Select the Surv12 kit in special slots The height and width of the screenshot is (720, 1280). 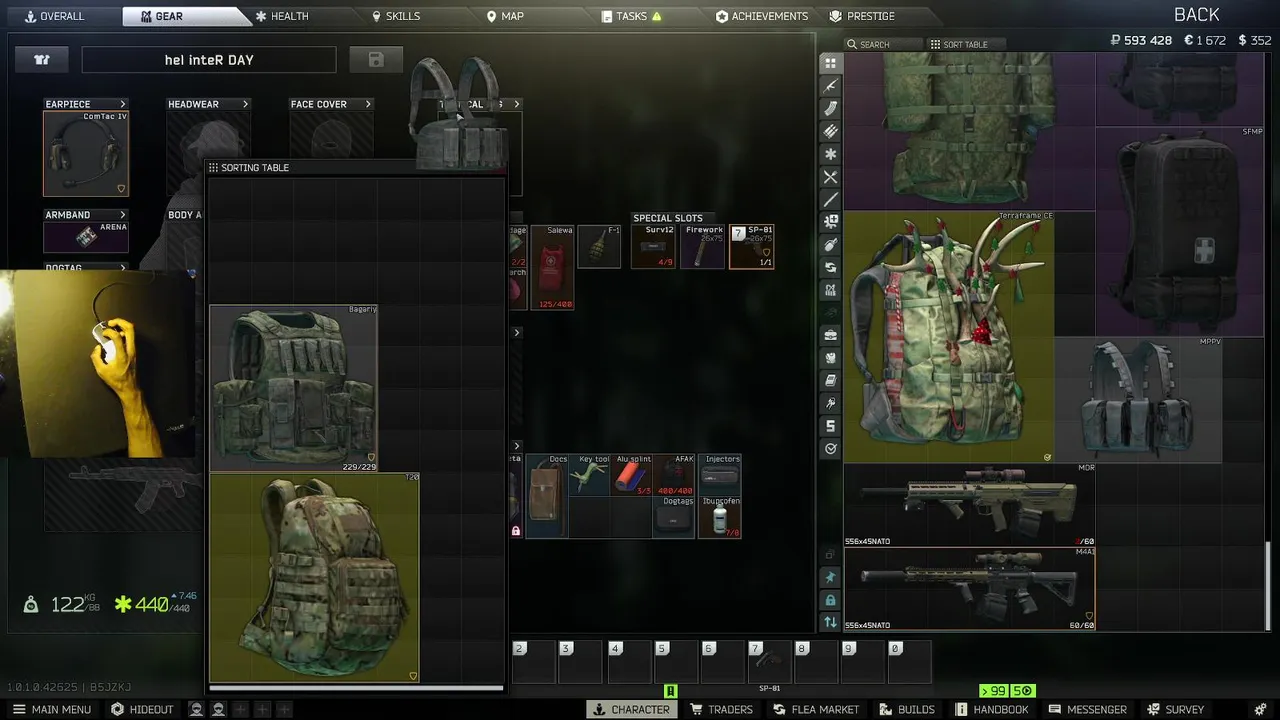652,247
